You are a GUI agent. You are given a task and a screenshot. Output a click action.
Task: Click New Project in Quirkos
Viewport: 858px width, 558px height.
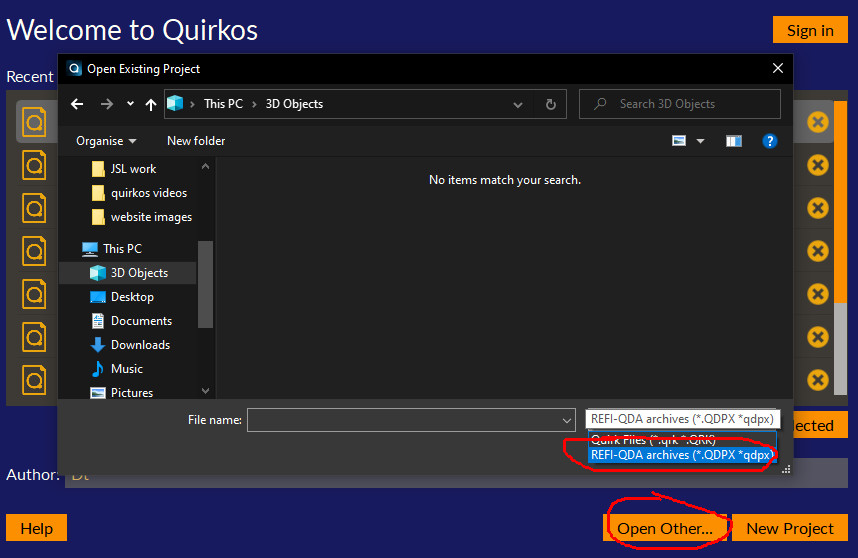pyautogui.click(x=790, y=528)
